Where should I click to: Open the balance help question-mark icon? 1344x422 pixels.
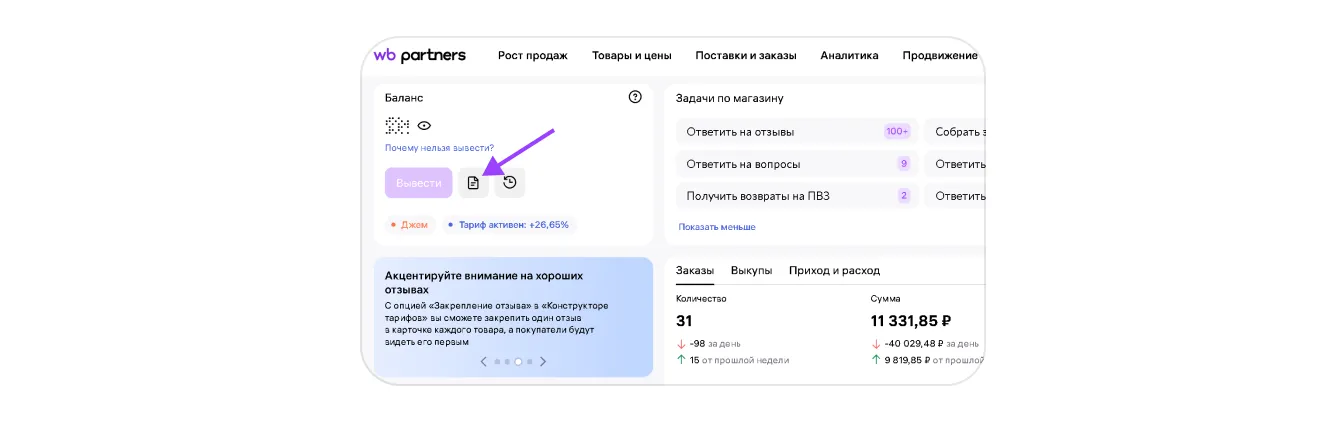click(635, 97)
